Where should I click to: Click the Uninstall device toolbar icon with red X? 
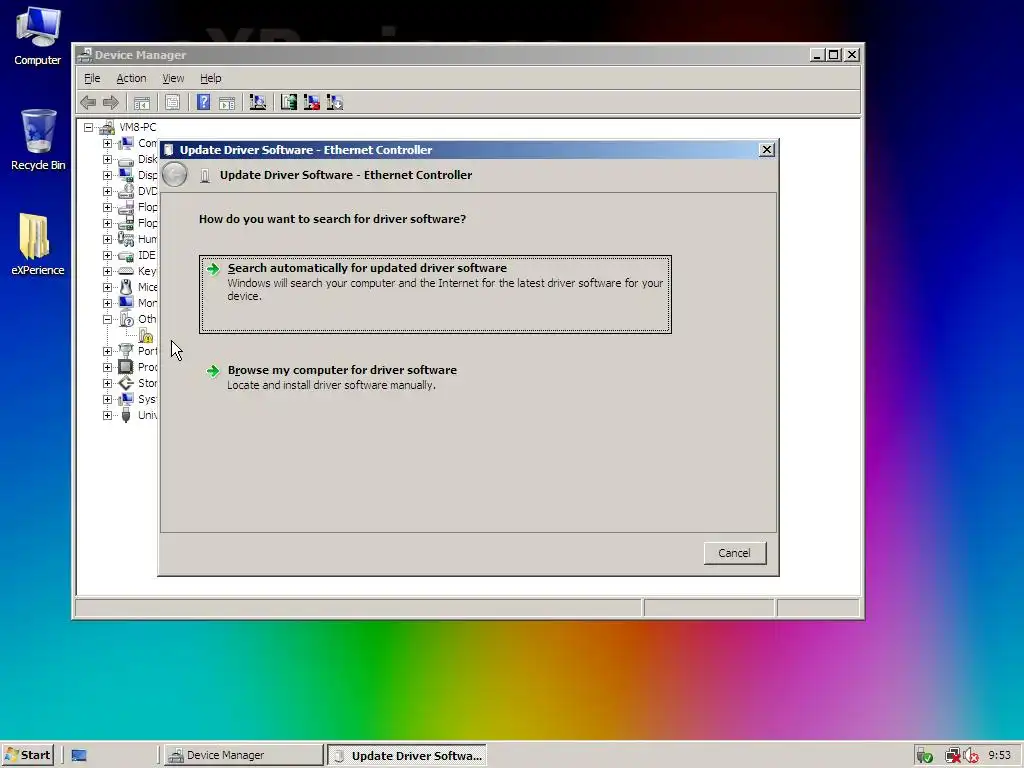pyautogui.click(x=312, y=102)
